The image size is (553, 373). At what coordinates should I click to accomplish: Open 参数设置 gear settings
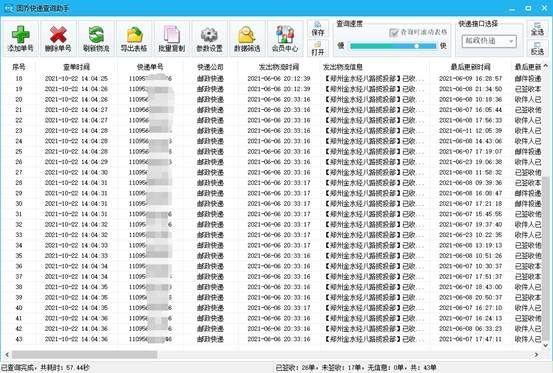[x=209, y=38]
